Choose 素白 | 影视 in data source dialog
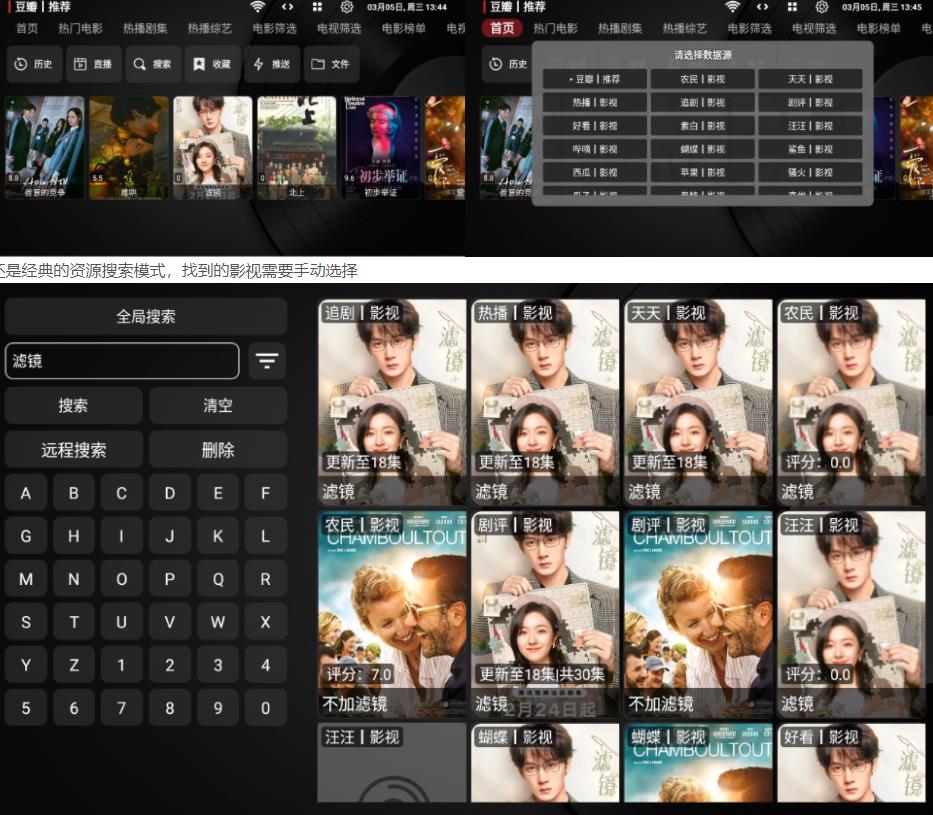 point(703,126)
